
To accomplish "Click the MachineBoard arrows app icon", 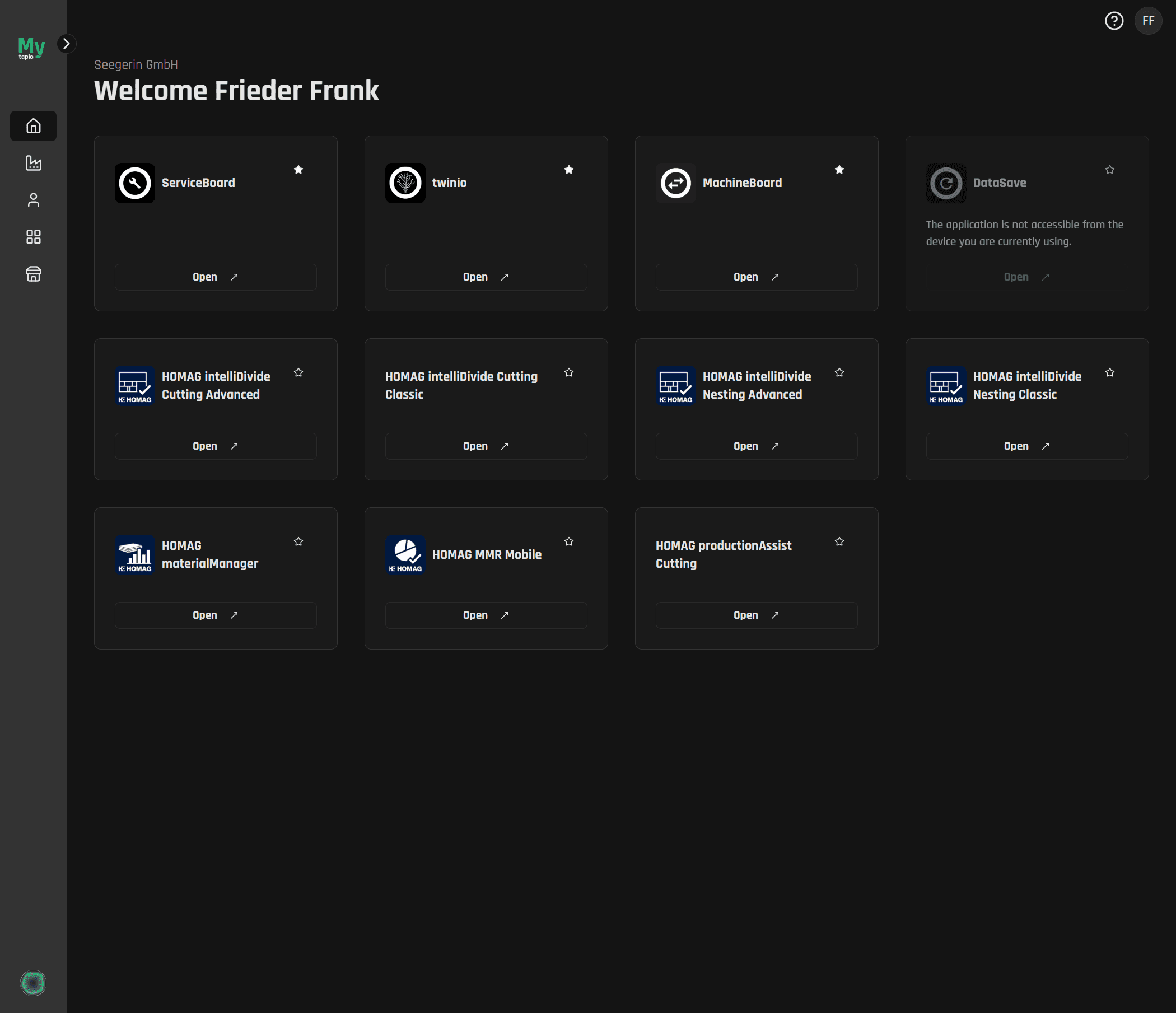I will coord(675,183).
